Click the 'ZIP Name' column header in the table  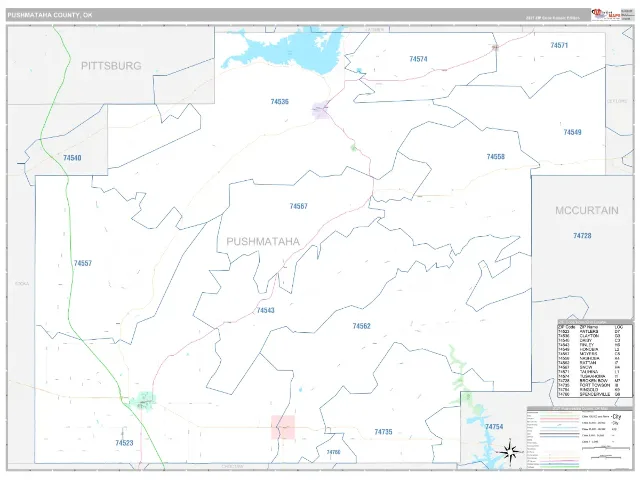point(588,327)
